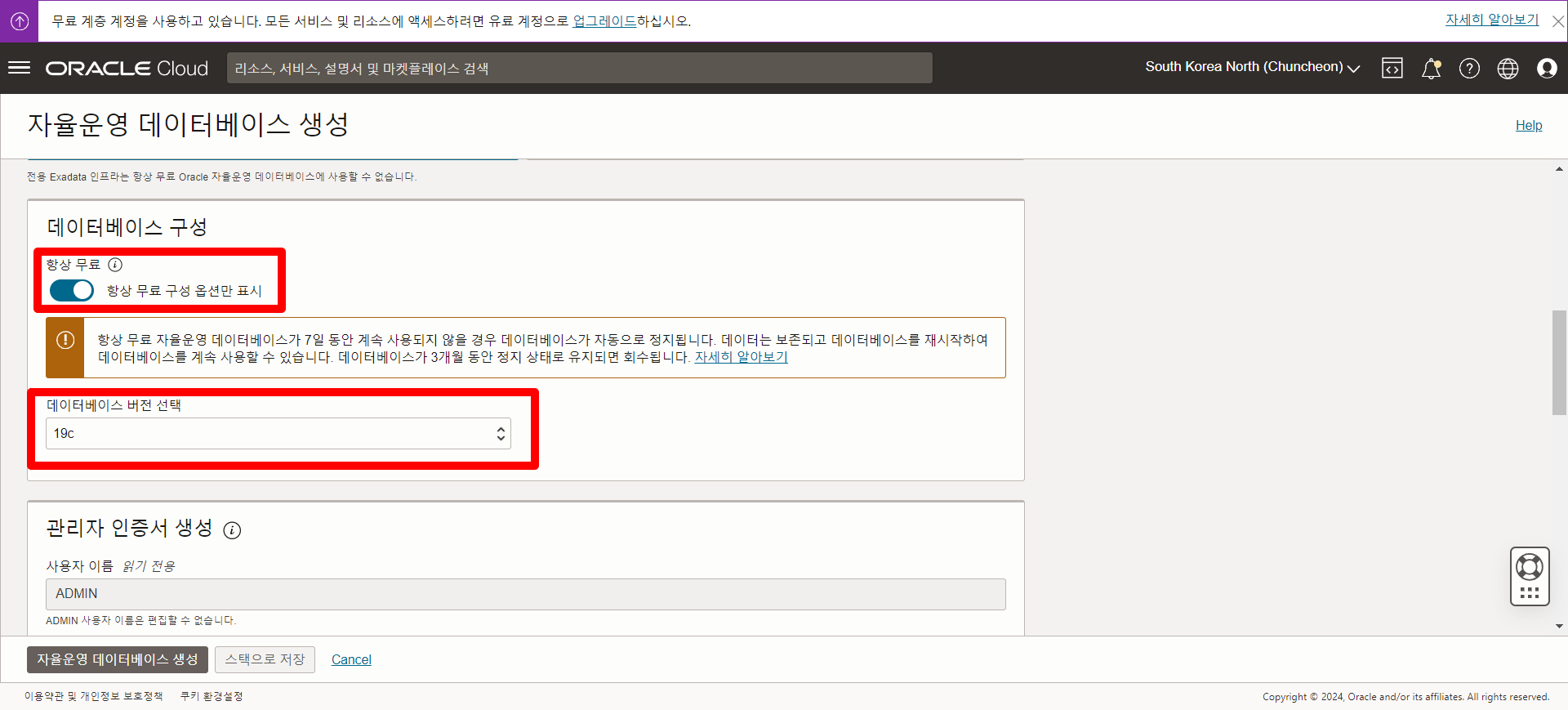Click the support widget grid dots handle
The image size is (1568, 710).
click(1530, 593)
